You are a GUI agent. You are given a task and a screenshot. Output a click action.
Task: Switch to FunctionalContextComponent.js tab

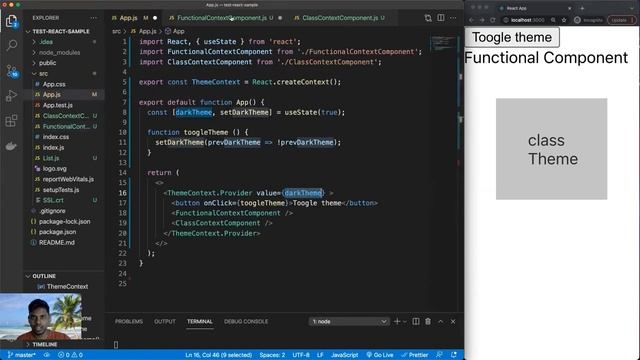222,18
